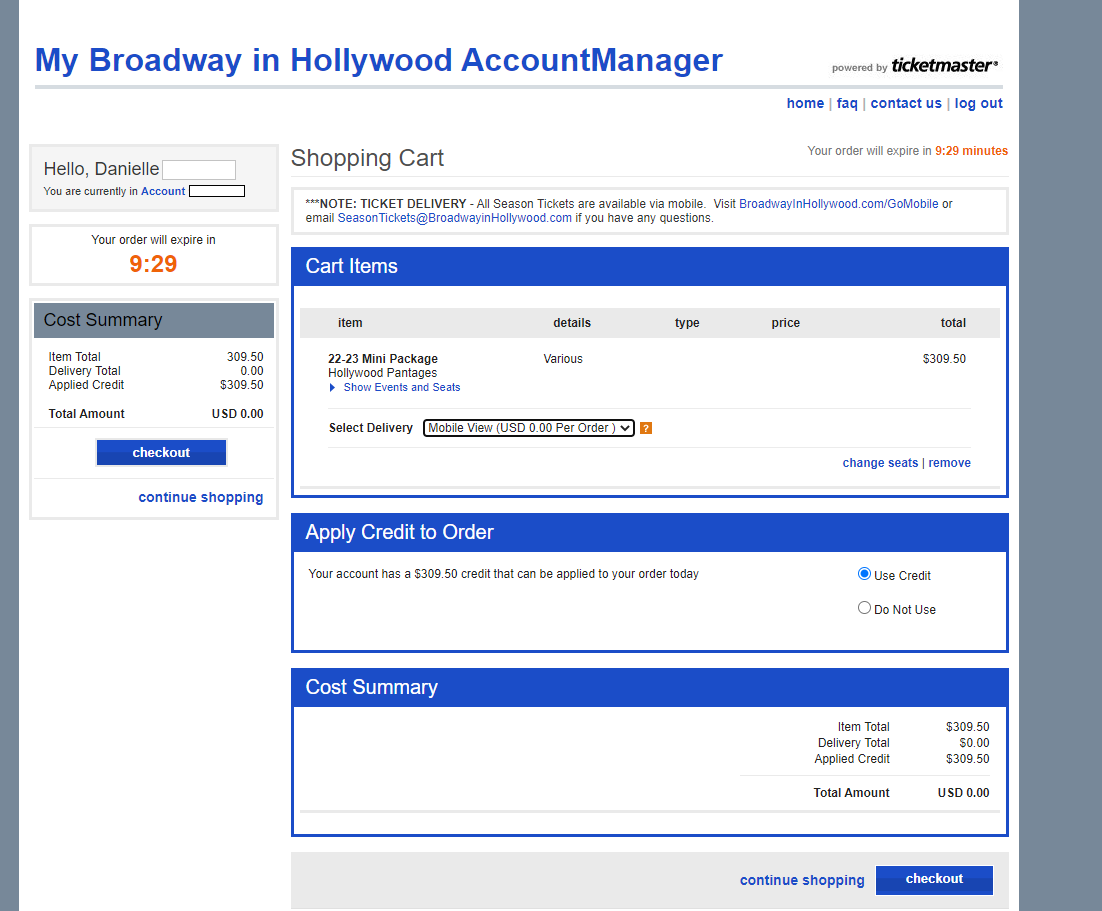Click the 9:29 expiration timer in sidebar
The image size is (1102, 911).
point(153,264)
